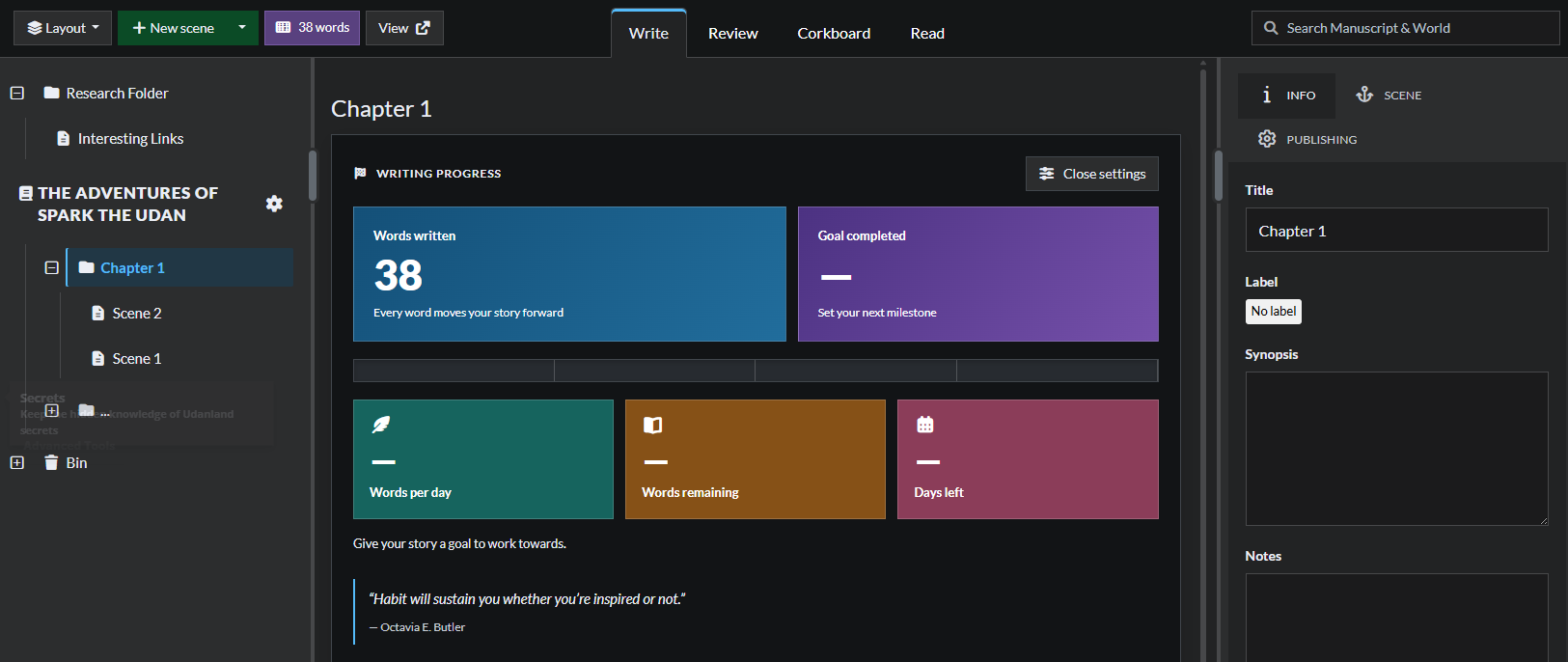Click the Scene 2 document icon
Screen dimensions: 1568x662
[97, 314]
